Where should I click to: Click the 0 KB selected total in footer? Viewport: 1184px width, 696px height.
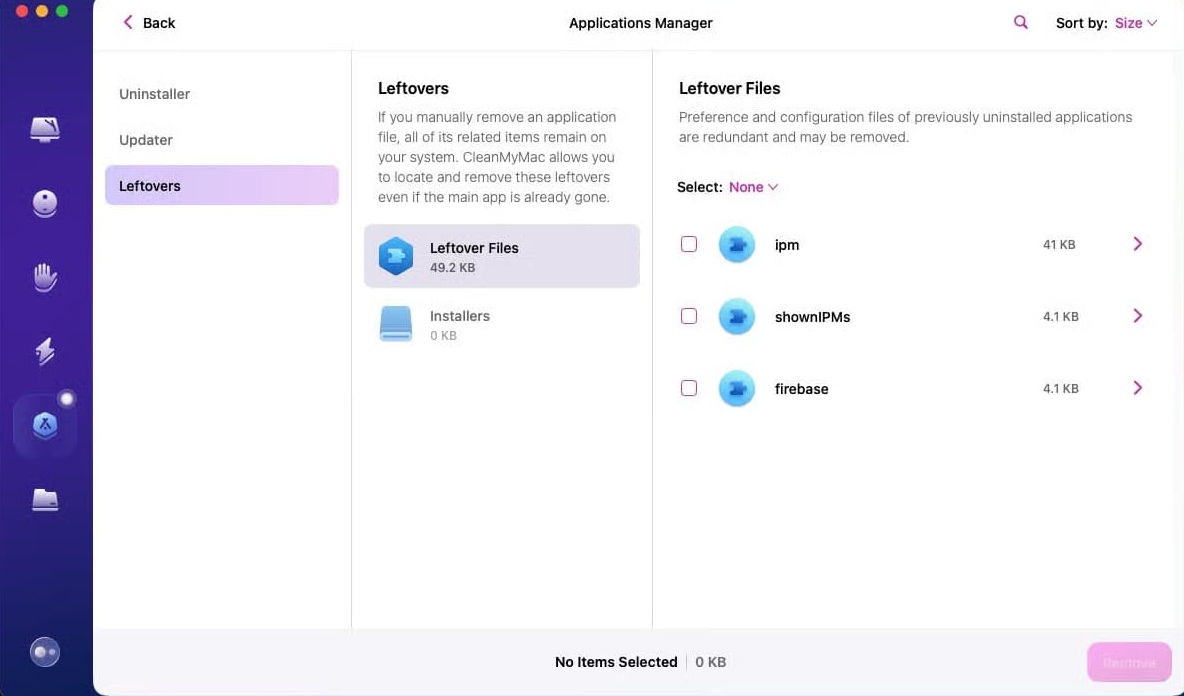[x=711, y=662]
